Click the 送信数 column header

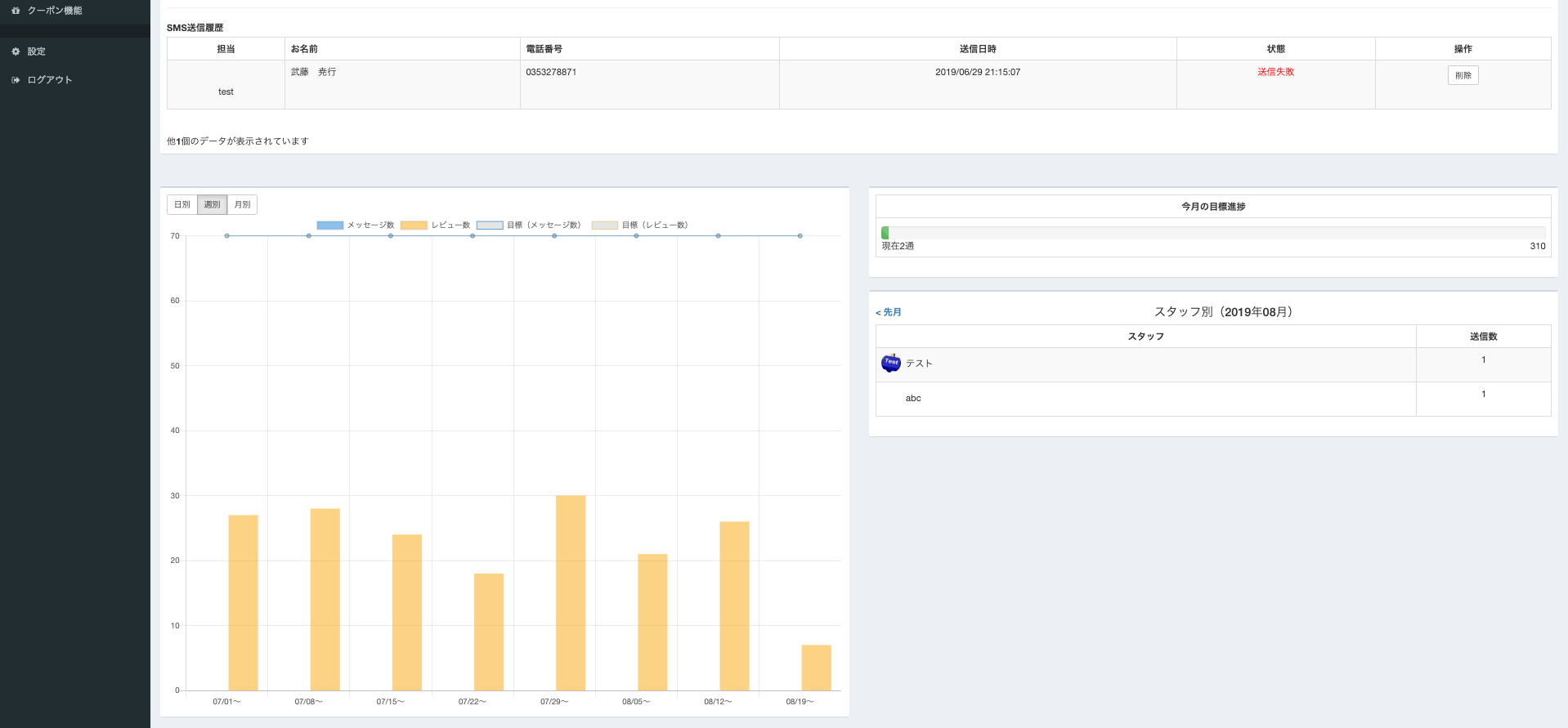tap(1484, 337)
